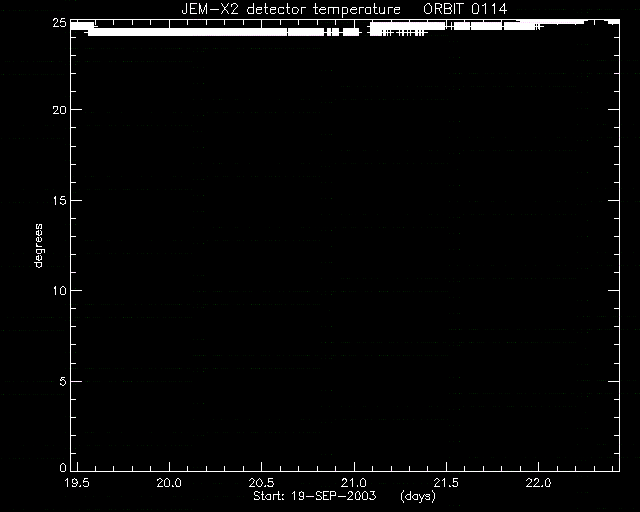The height and width of the screenshot is (512, 640).
Task: Click the y-axis label 'degrees'
Action: (x=38, y=245)
